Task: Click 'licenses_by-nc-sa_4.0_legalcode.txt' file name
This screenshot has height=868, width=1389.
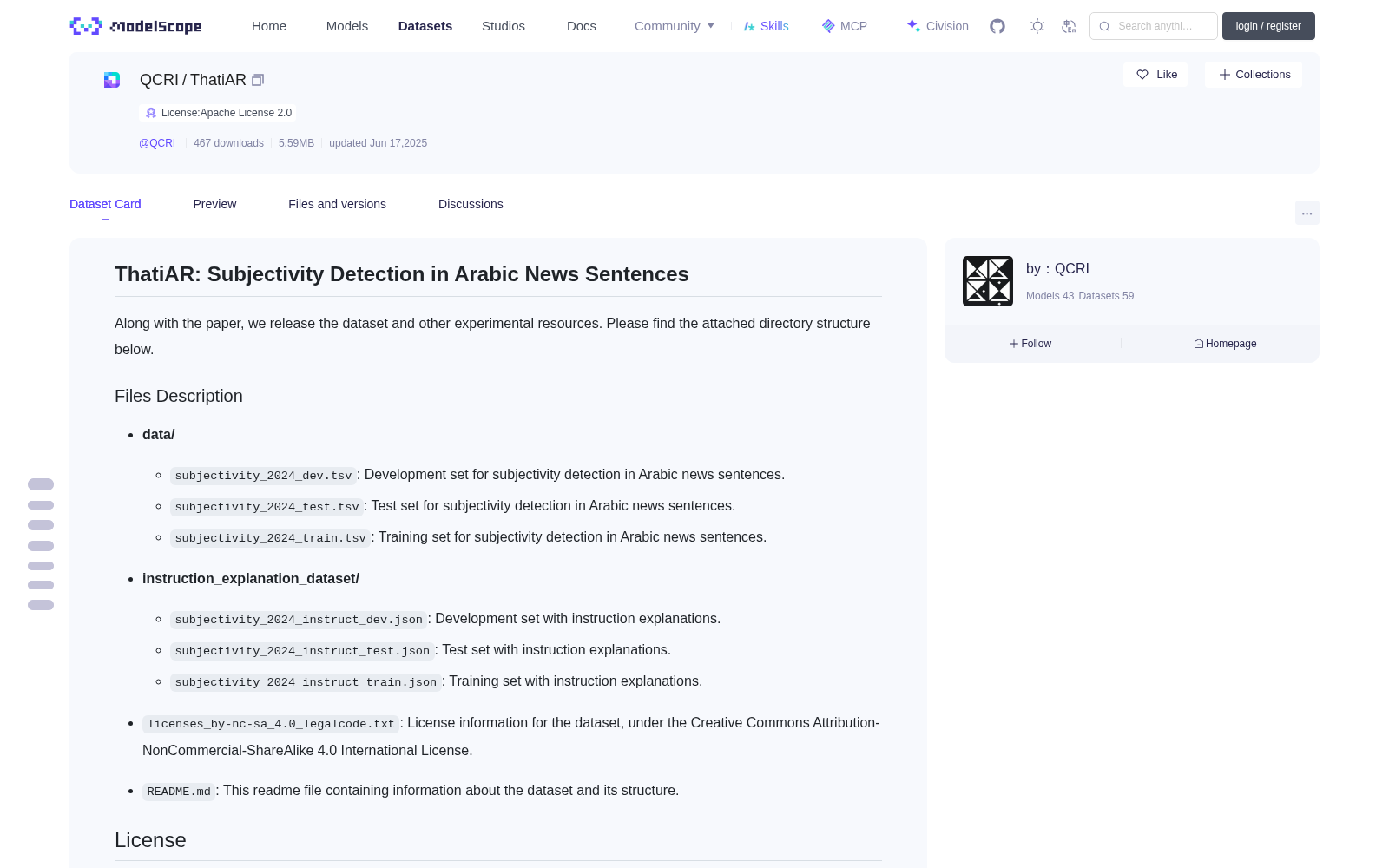Action: pos(271,724)
